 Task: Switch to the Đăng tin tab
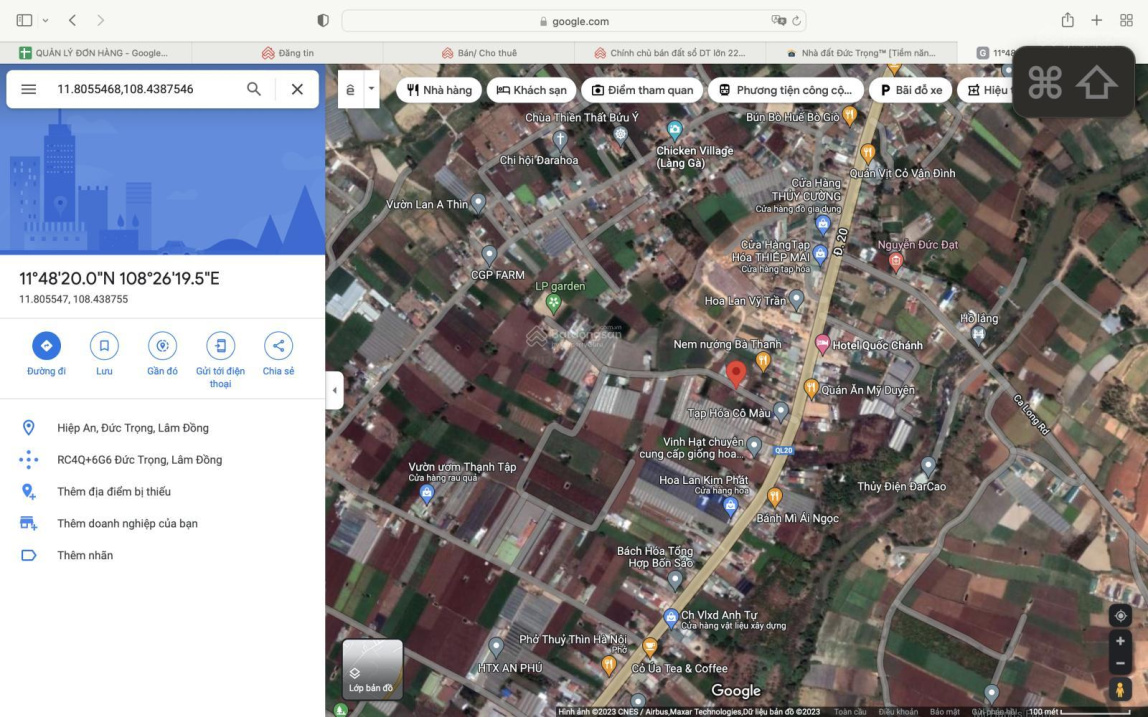(295, 53)
